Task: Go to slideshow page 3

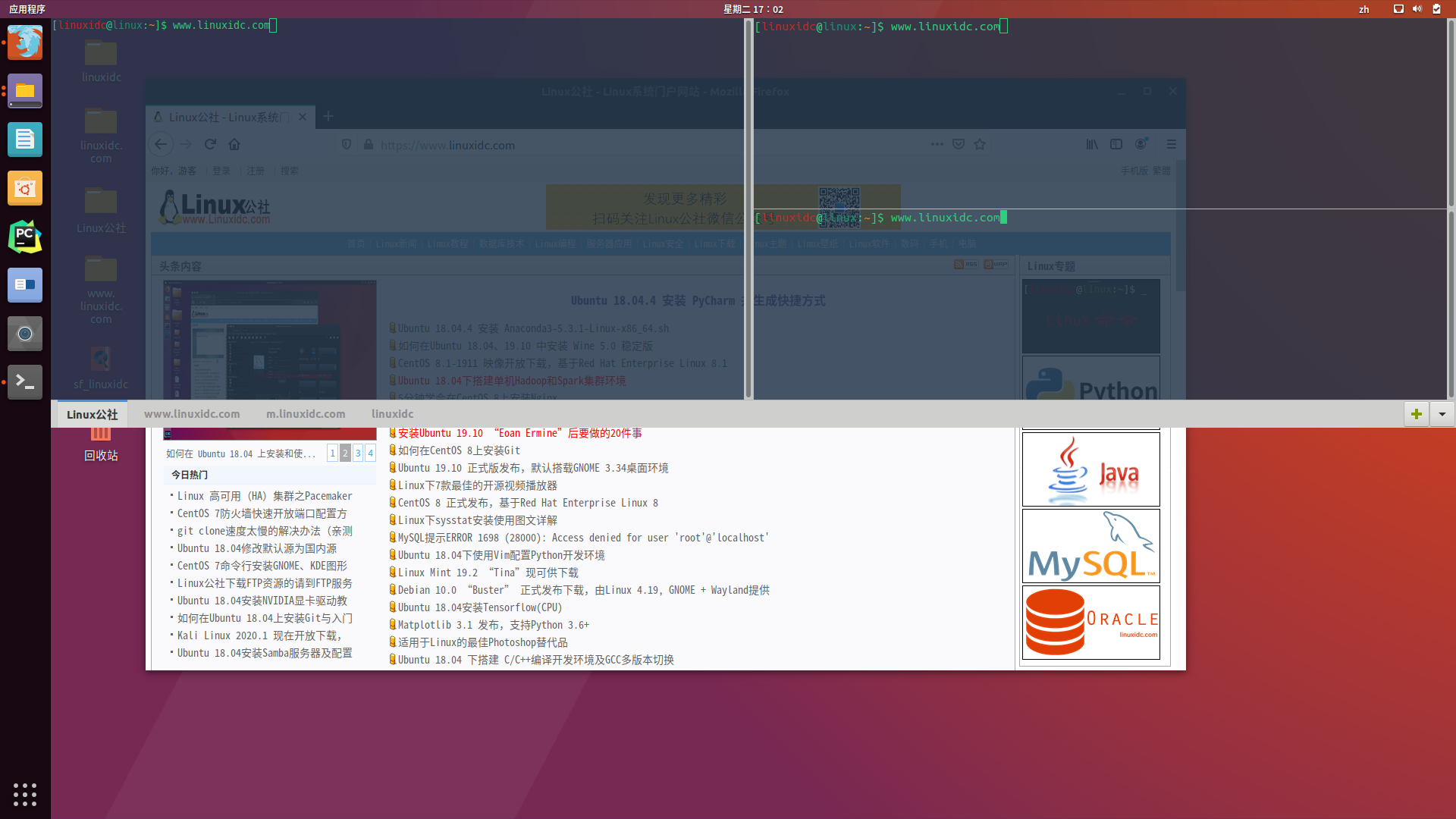Action: pos(358,453)
